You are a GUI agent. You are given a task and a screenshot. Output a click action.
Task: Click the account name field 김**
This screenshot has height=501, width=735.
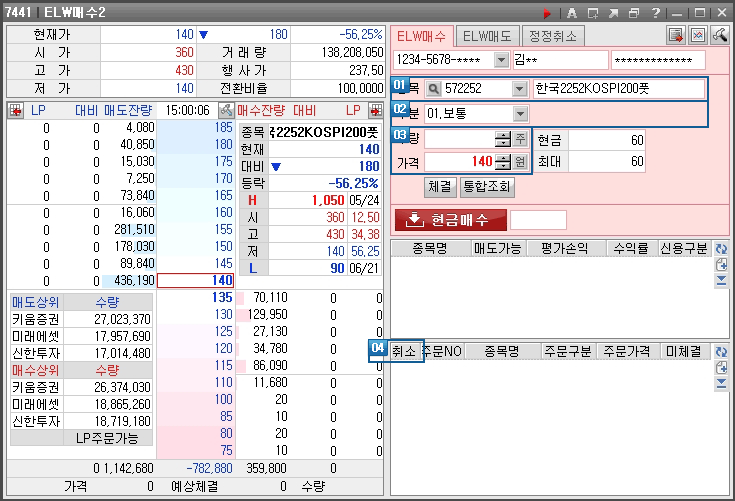coord(561,60)
